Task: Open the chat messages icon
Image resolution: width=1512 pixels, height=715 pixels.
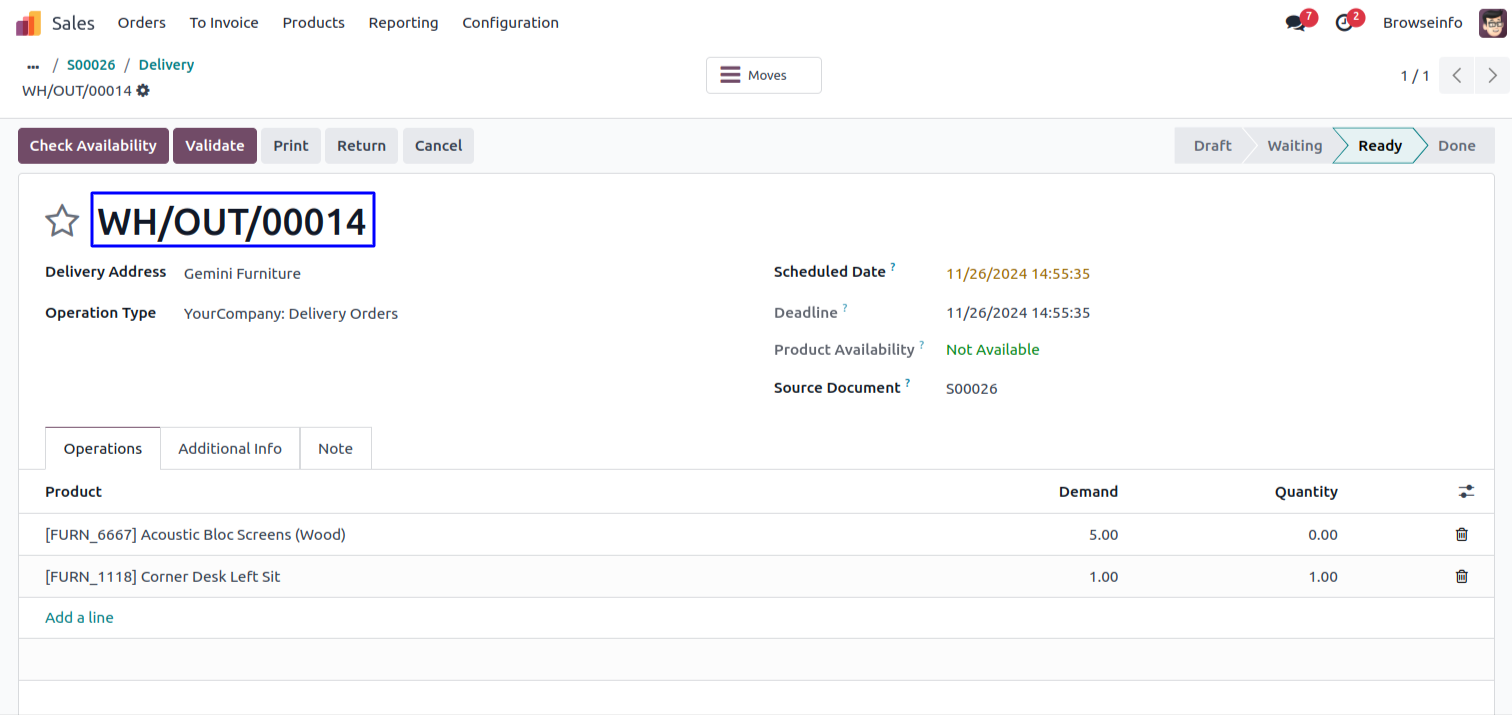Action: (1297, 23)
